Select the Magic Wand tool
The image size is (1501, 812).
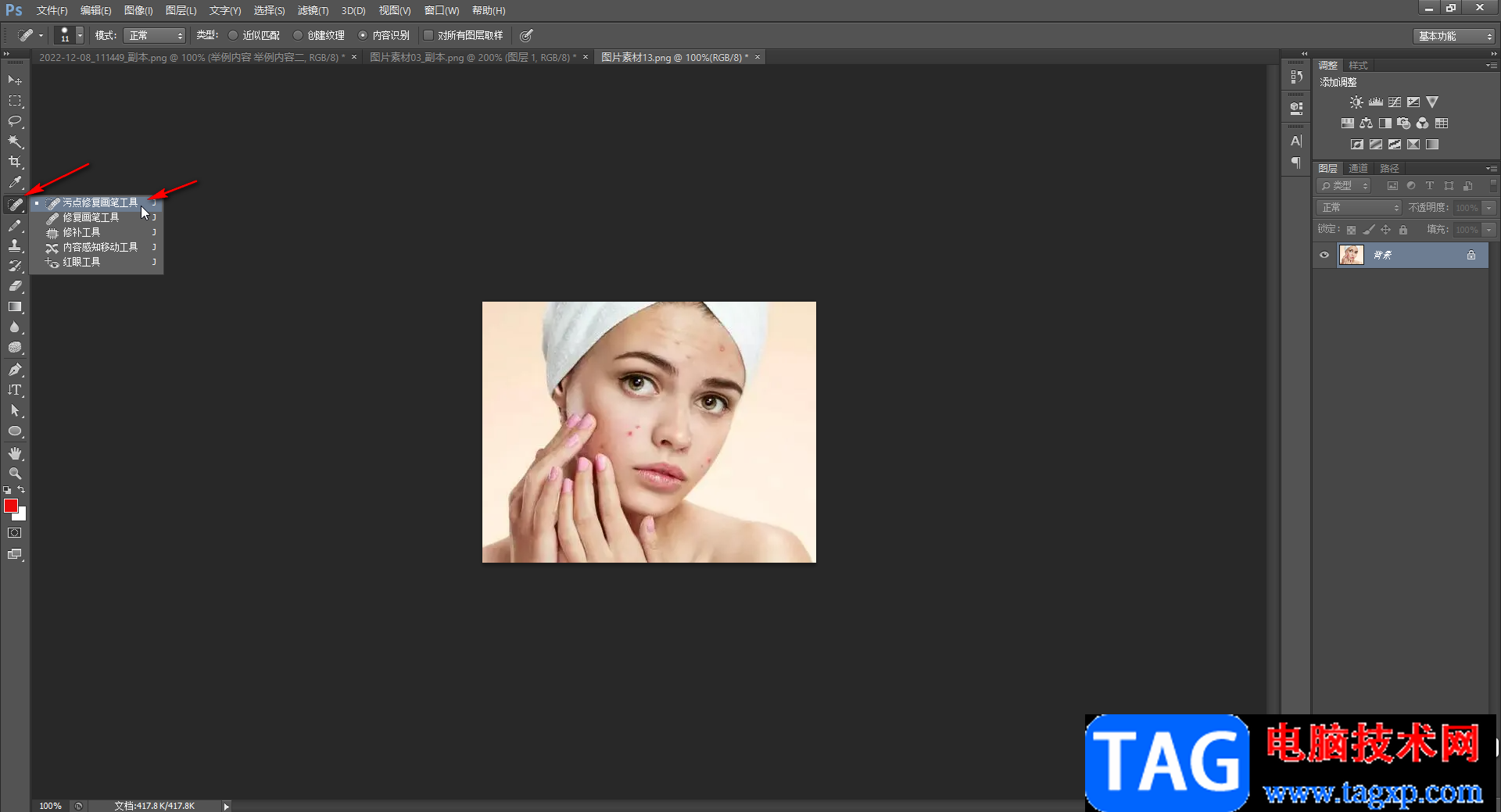coord(15,141)
